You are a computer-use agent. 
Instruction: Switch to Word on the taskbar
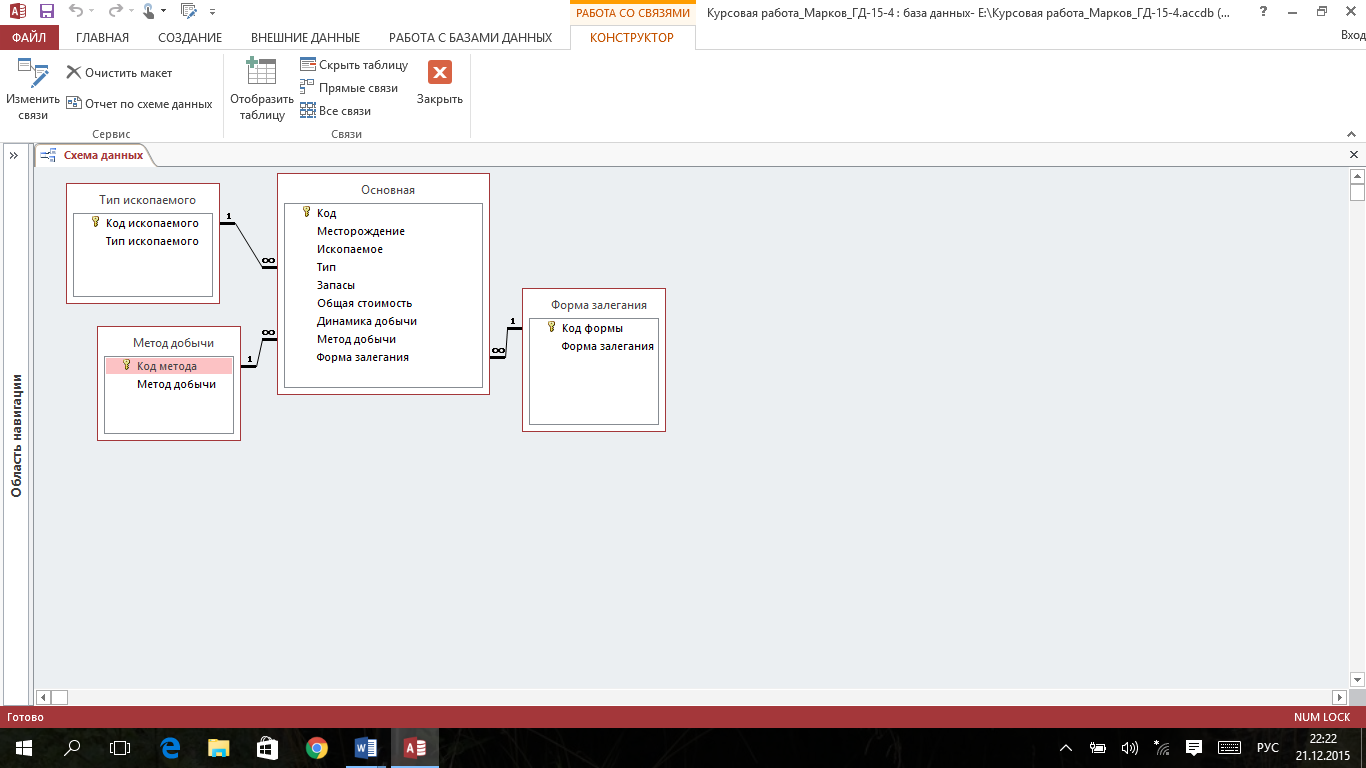(365, 748)
